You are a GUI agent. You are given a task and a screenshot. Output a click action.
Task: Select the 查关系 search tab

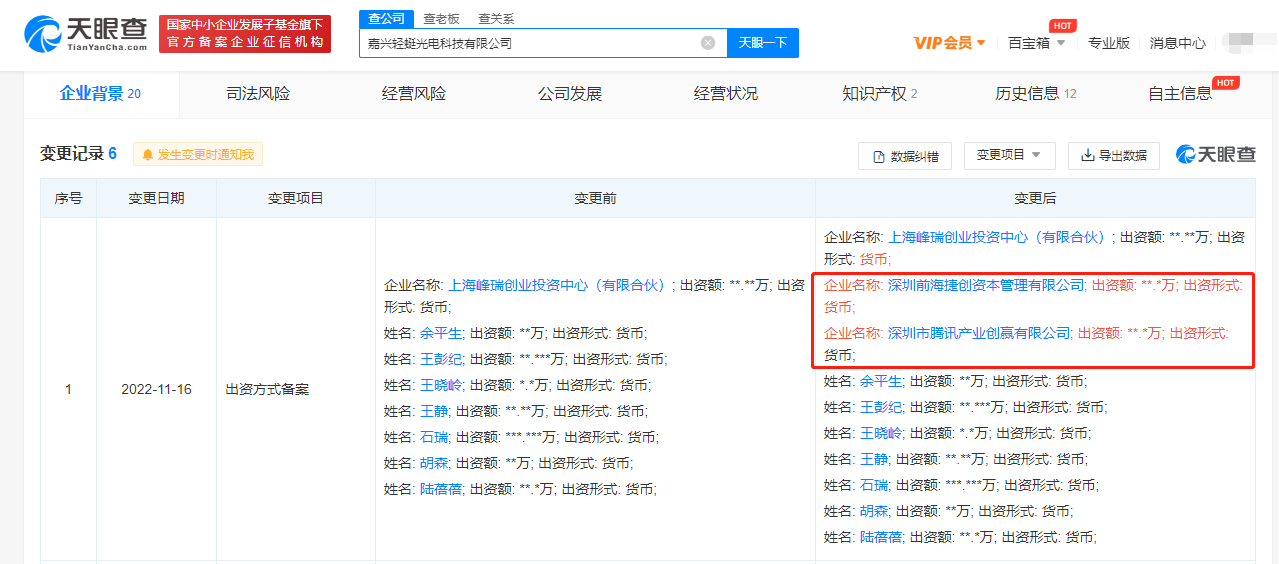click(x=496, y=18)
